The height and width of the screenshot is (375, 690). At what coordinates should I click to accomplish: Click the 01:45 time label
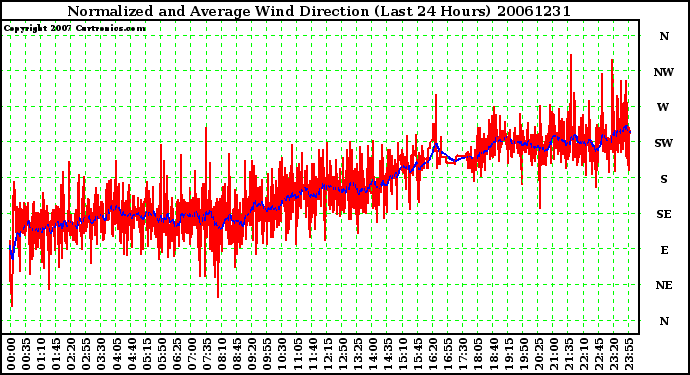56,354
